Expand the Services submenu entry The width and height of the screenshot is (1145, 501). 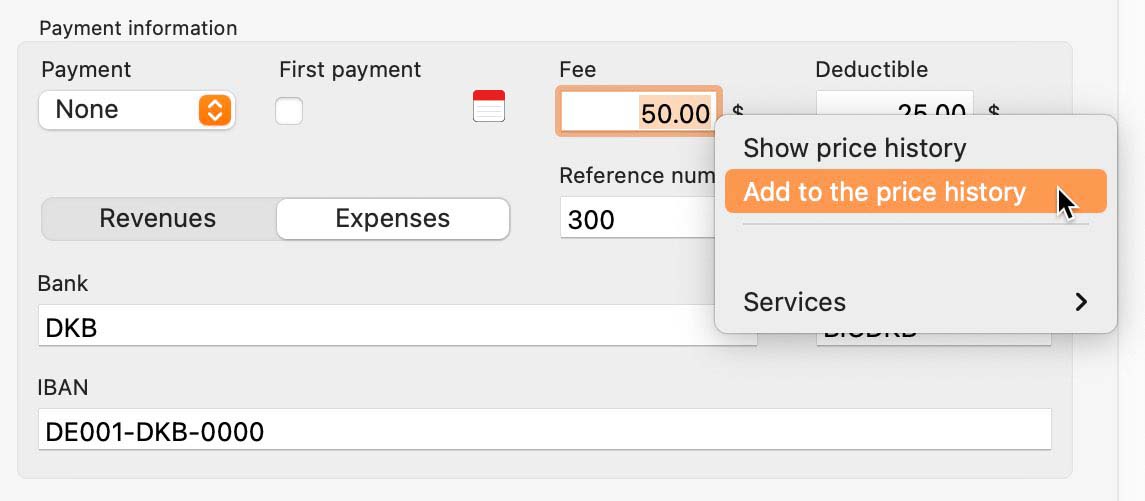[916, 302]
